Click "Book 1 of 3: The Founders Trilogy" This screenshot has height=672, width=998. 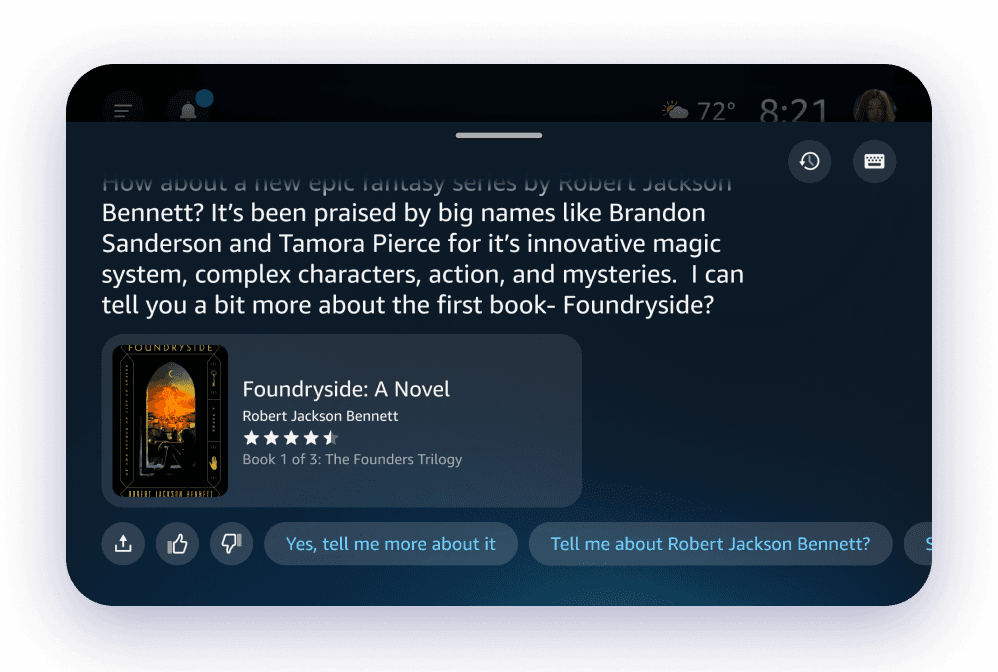tap(352, 459)
